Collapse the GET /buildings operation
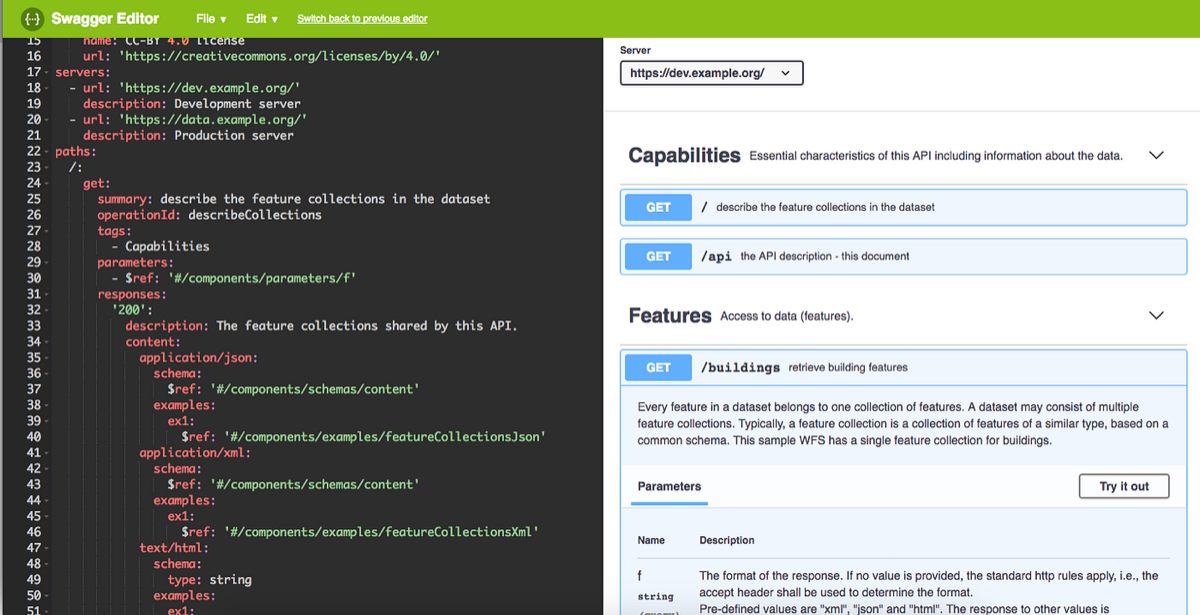Image resolution: width=1200 pixels, height=615 pixels. click(x=904, y=367)
